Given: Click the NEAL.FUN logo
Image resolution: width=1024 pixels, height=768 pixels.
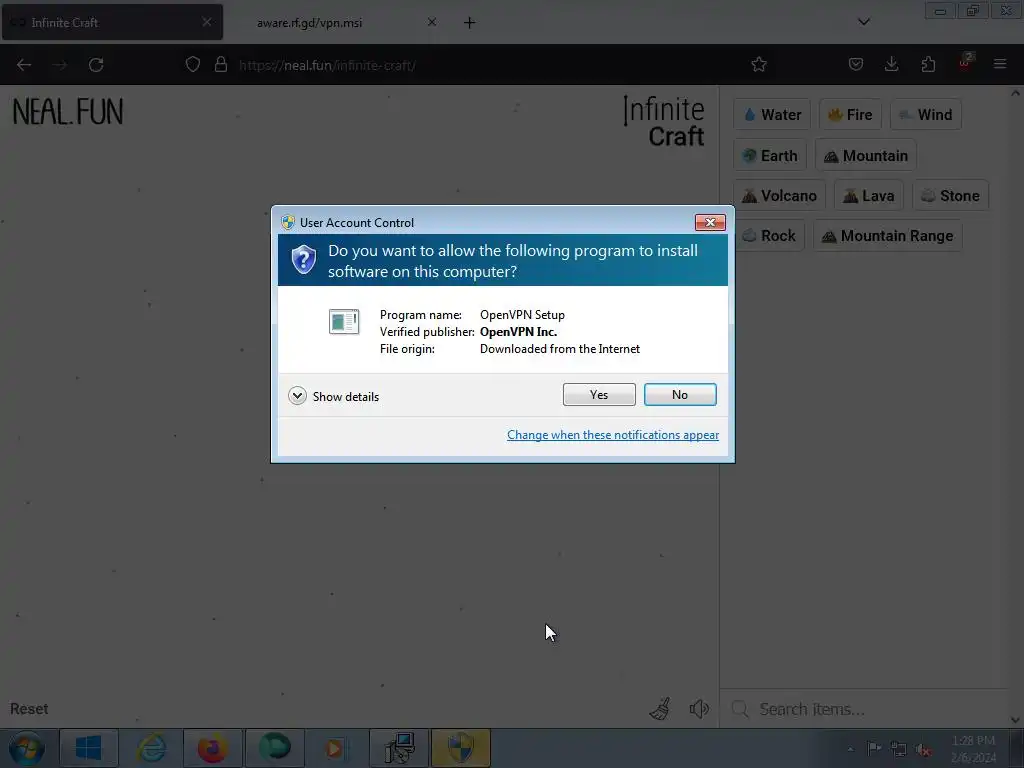Looking at the screenshot, I should pos(68,112).
